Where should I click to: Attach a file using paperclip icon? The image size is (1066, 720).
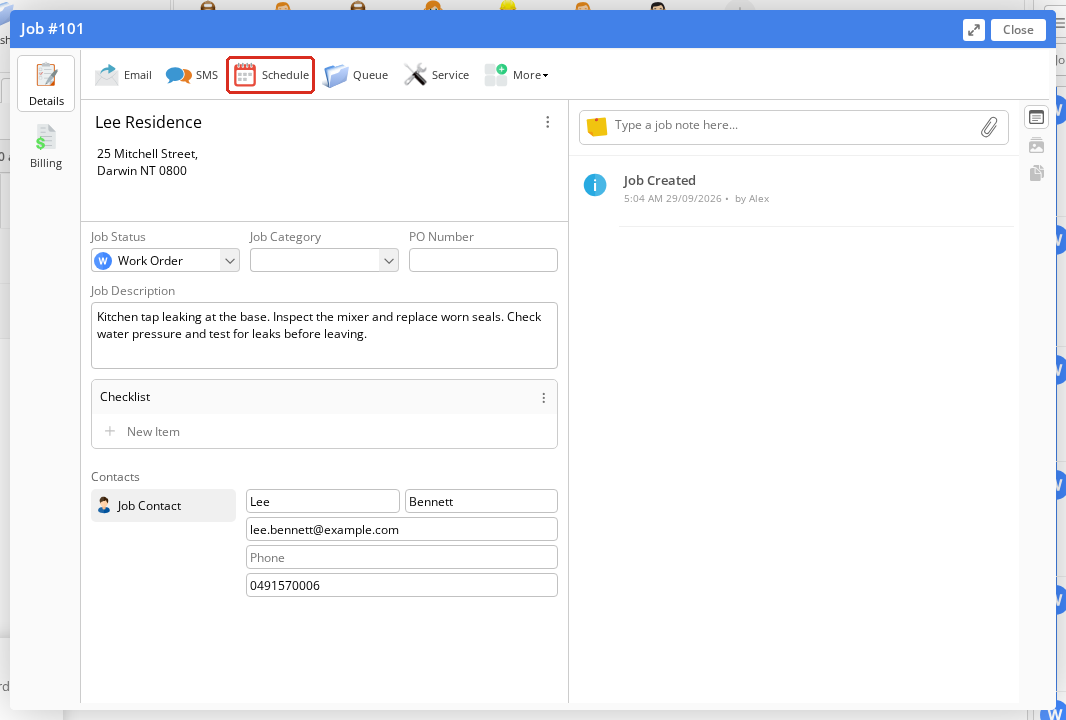(x=989, y=126)
